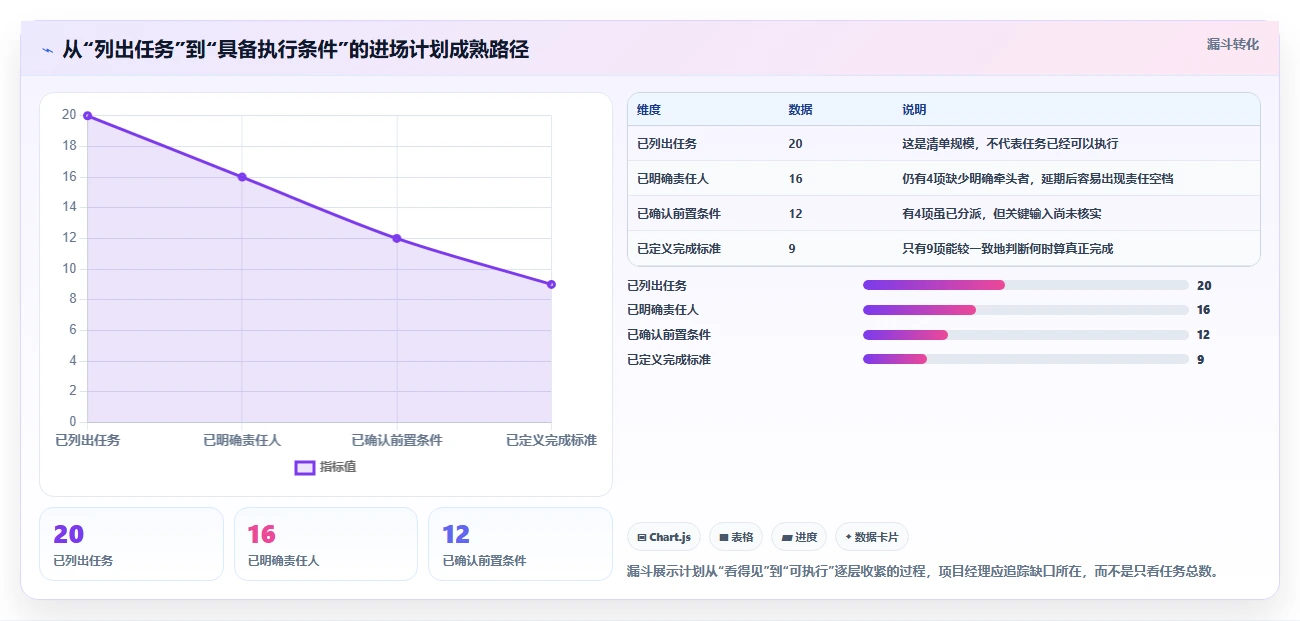Click the y-axis tick label 0
Viewport: 1300px width, 621px height.
point(73,422)
